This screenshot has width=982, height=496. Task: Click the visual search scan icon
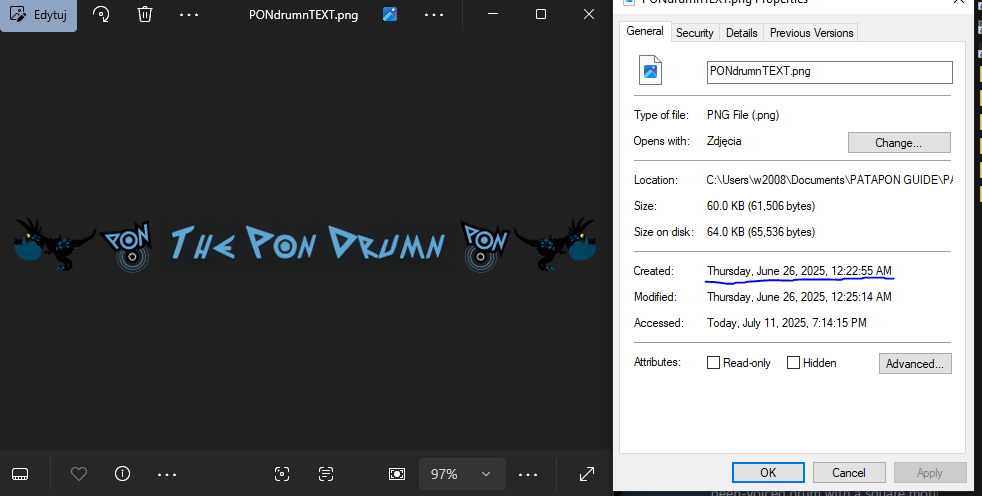[x=282, y=474]
